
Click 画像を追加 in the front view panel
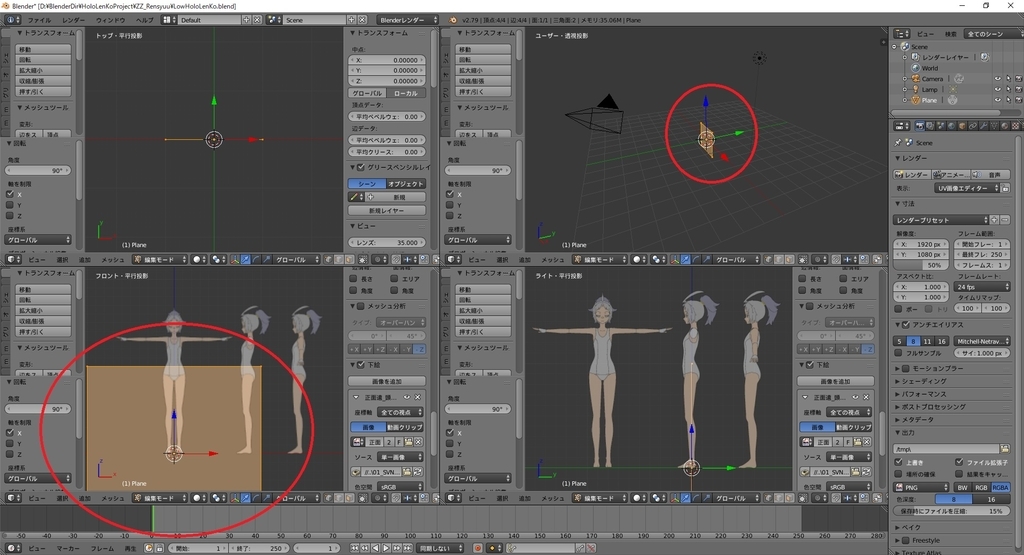pos(387,381)
